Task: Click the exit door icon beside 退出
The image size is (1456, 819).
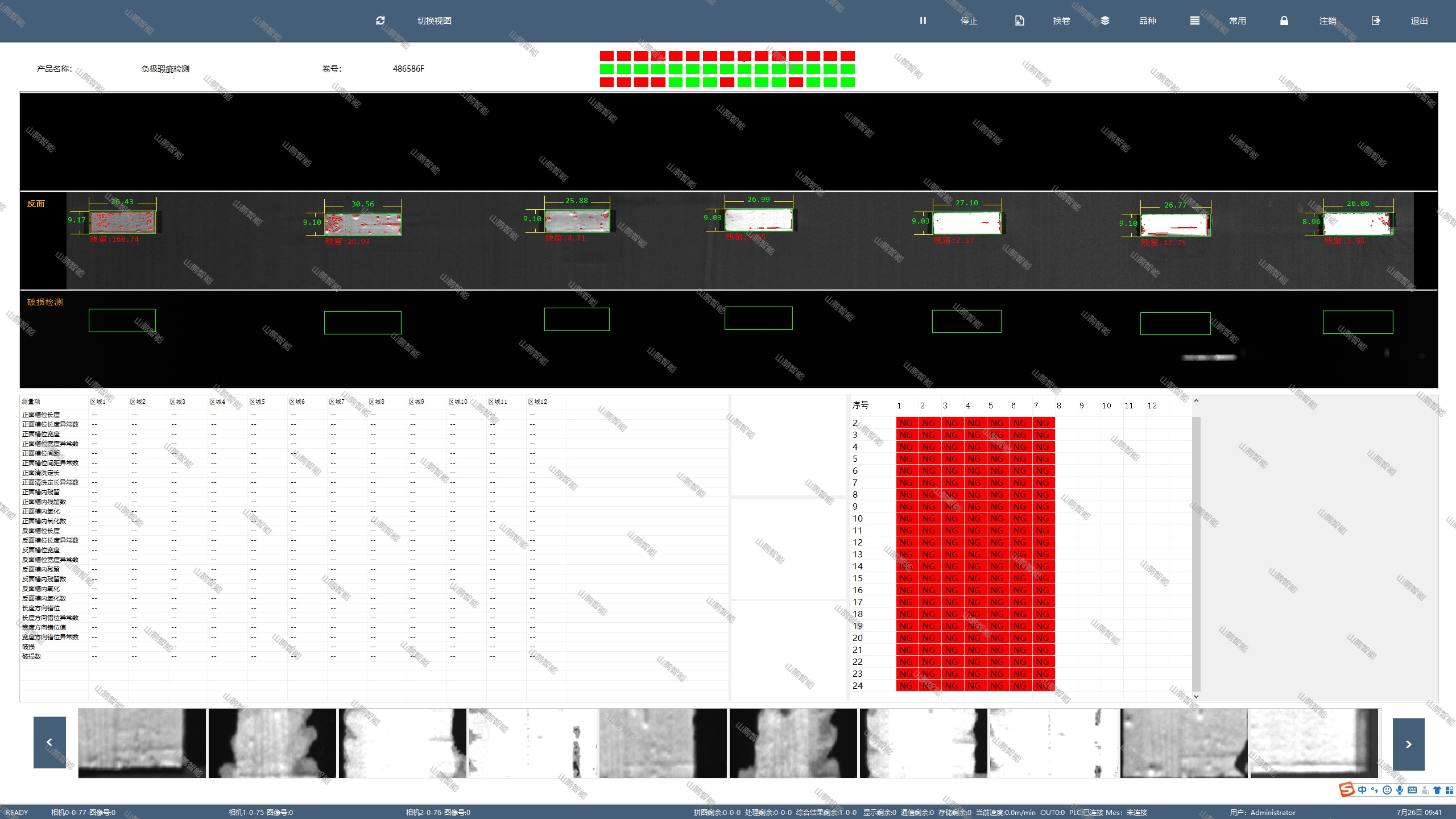Action: point(1375,20)
